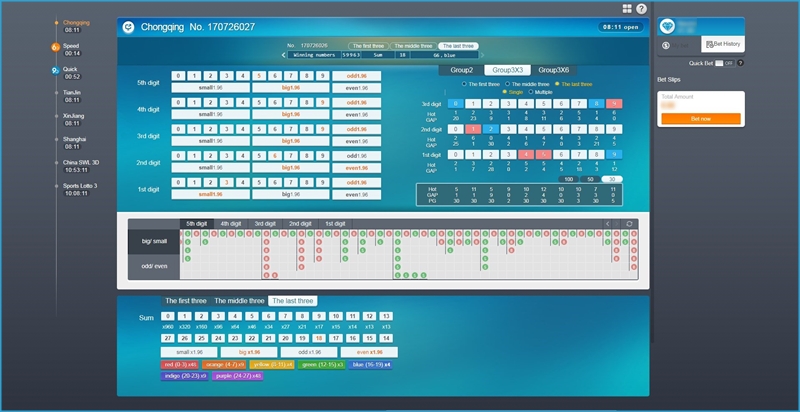800x412 pixels.
Task: Select the Multiple radio option
Action: coord(530,92)
